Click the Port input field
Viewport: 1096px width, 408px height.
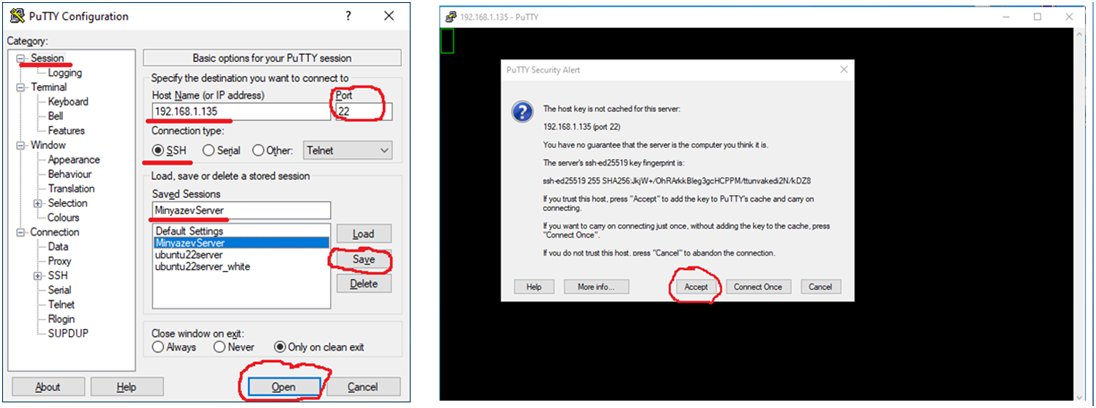[x=363, y=111]
